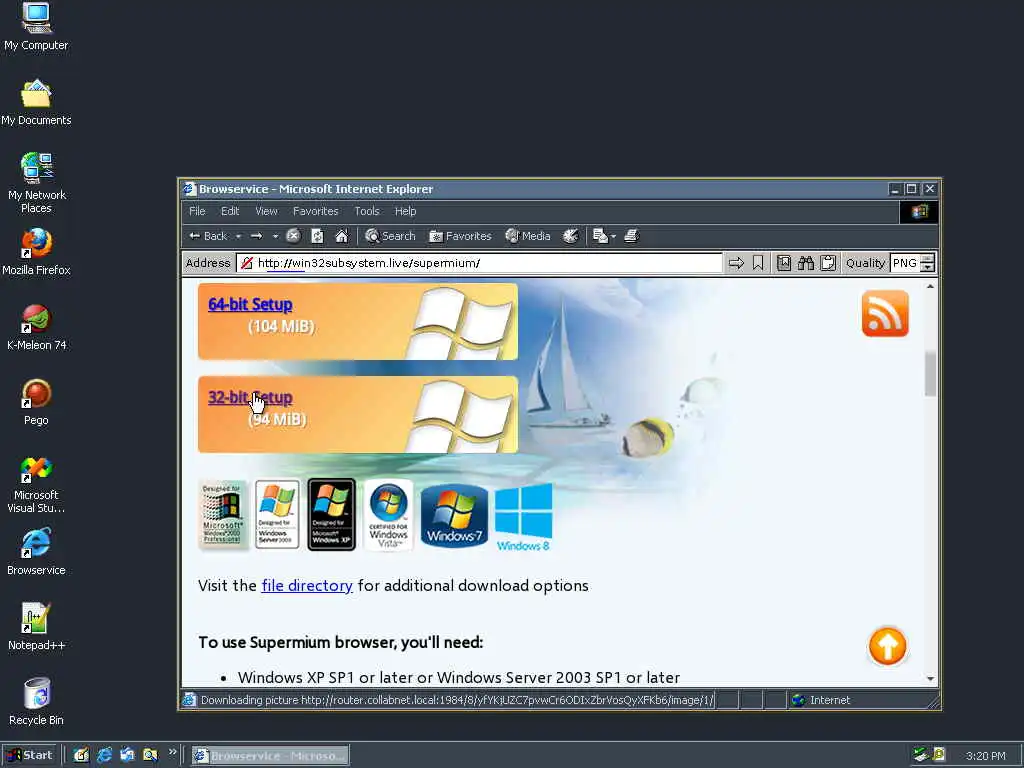Open the Start menu
The image size is (1024, 768).
[x=30, y=756]
